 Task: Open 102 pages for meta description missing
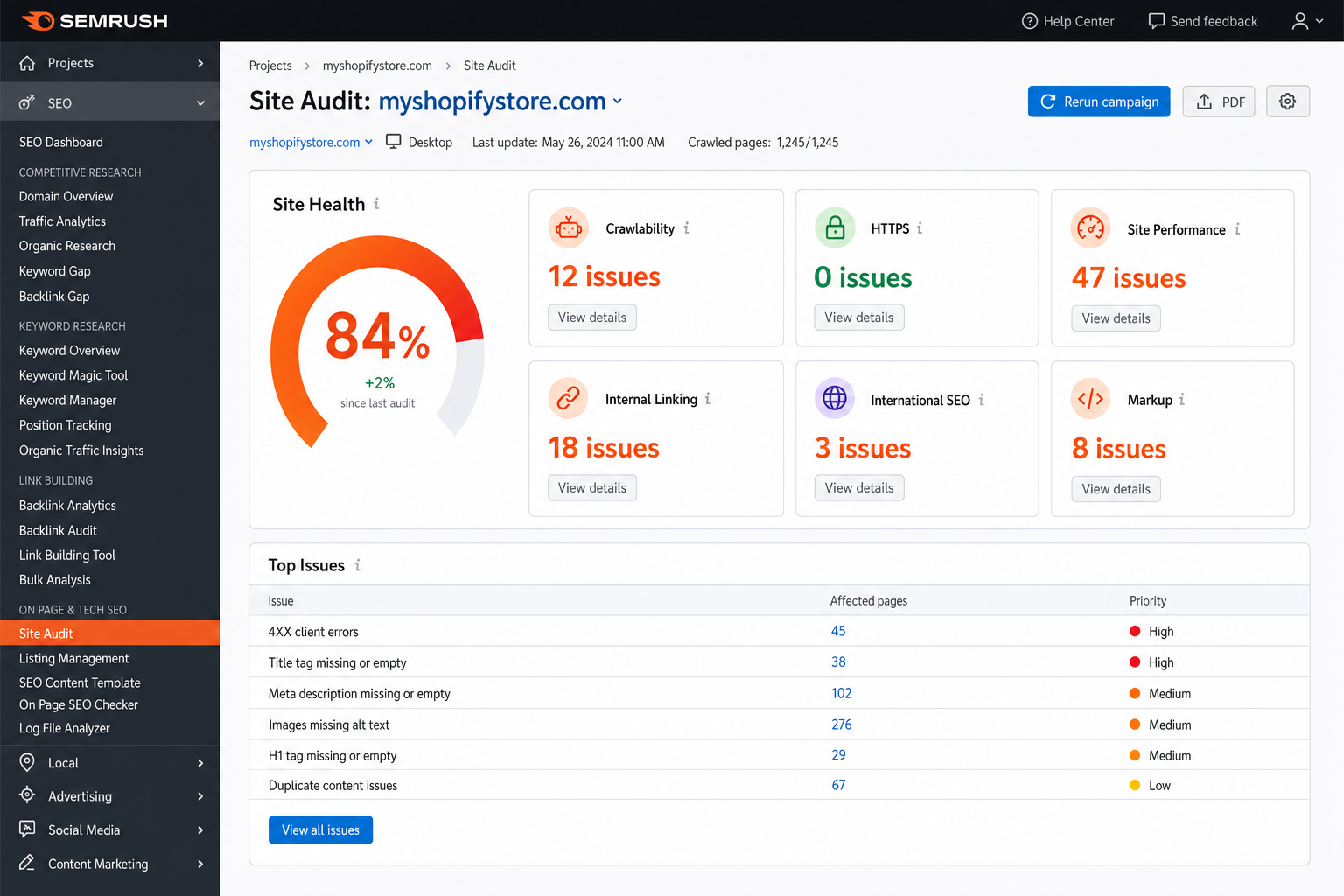[x=842, y=693]
